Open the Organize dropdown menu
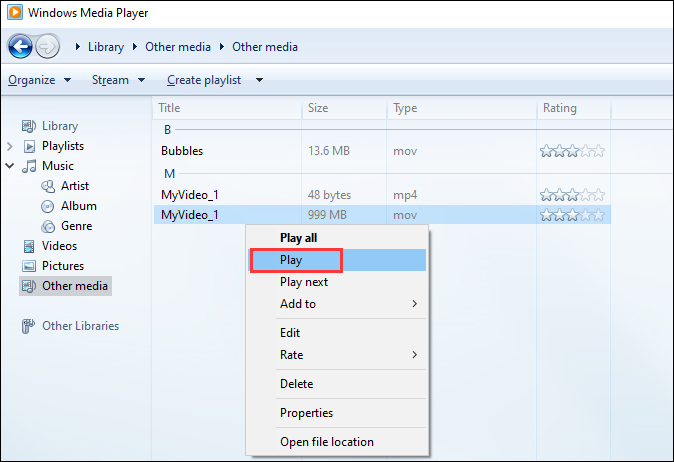Viewport: 674px width, 462px height. click(39, 80)
